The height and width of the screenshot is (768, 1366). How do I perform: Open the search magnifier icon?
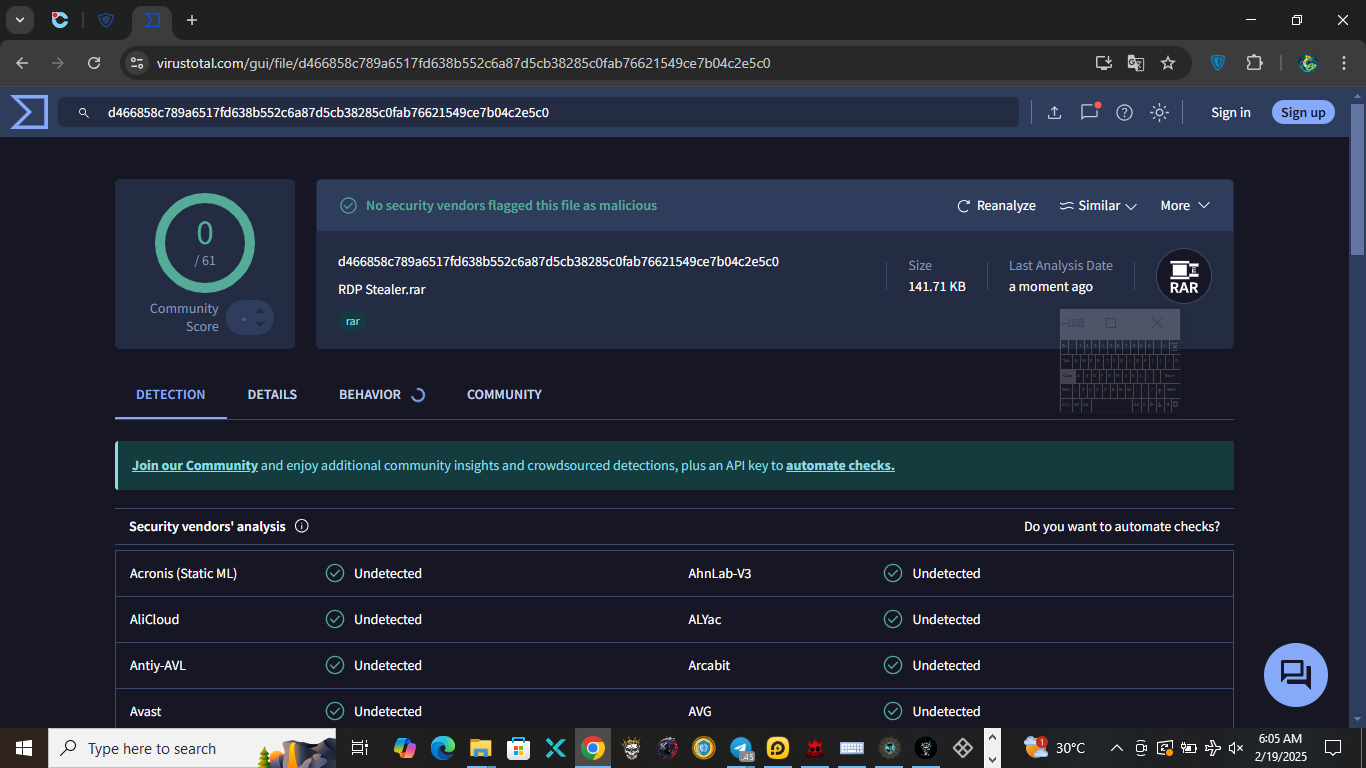pyautogui.click(x=84, y=112)
